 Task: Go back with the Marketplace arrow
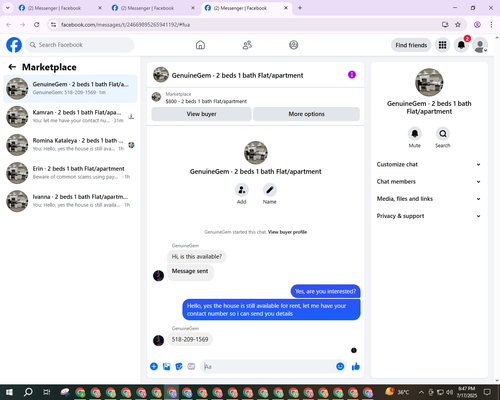12,67
